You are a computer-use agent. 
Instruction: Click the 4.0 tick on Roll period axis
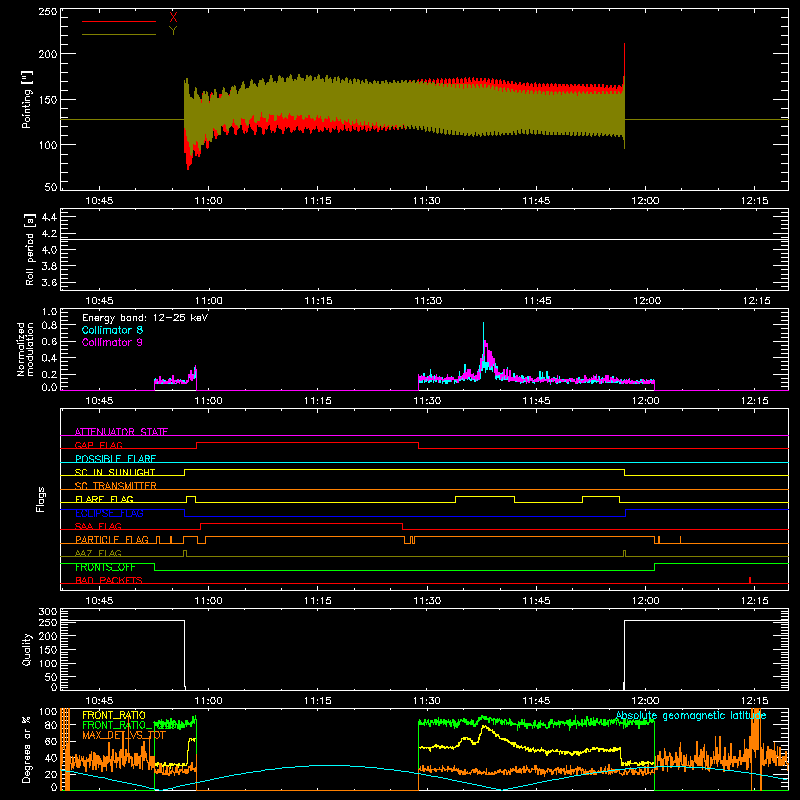(x=49, y=249)
